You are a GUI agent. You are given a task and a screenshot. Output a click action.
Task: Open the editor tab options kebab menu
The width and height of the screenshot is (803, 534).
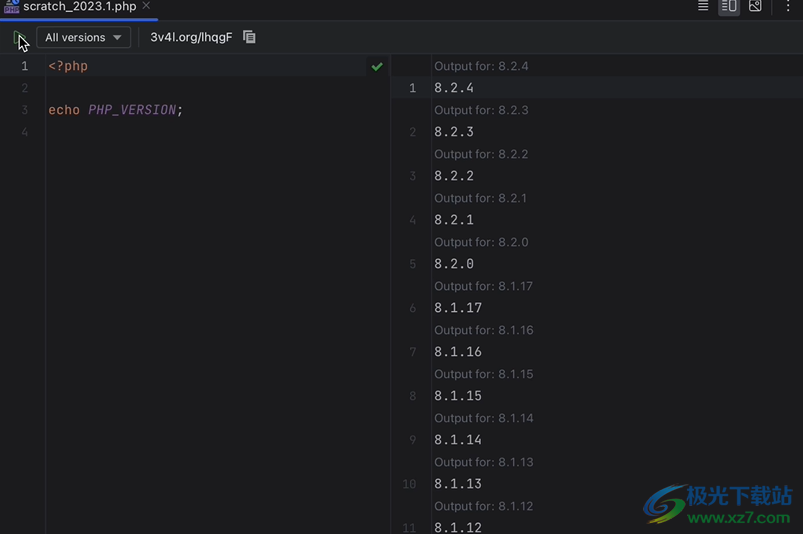tap(788, 6)
